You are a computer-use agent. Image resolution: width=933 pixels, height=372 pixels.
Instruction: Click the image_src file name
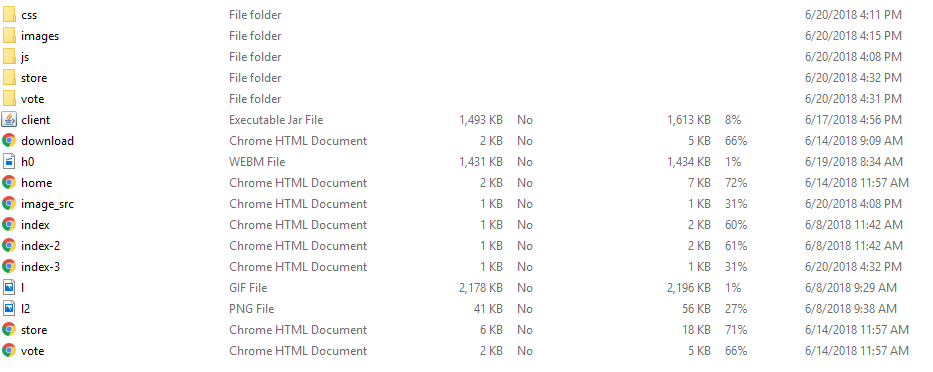[47, 204]
